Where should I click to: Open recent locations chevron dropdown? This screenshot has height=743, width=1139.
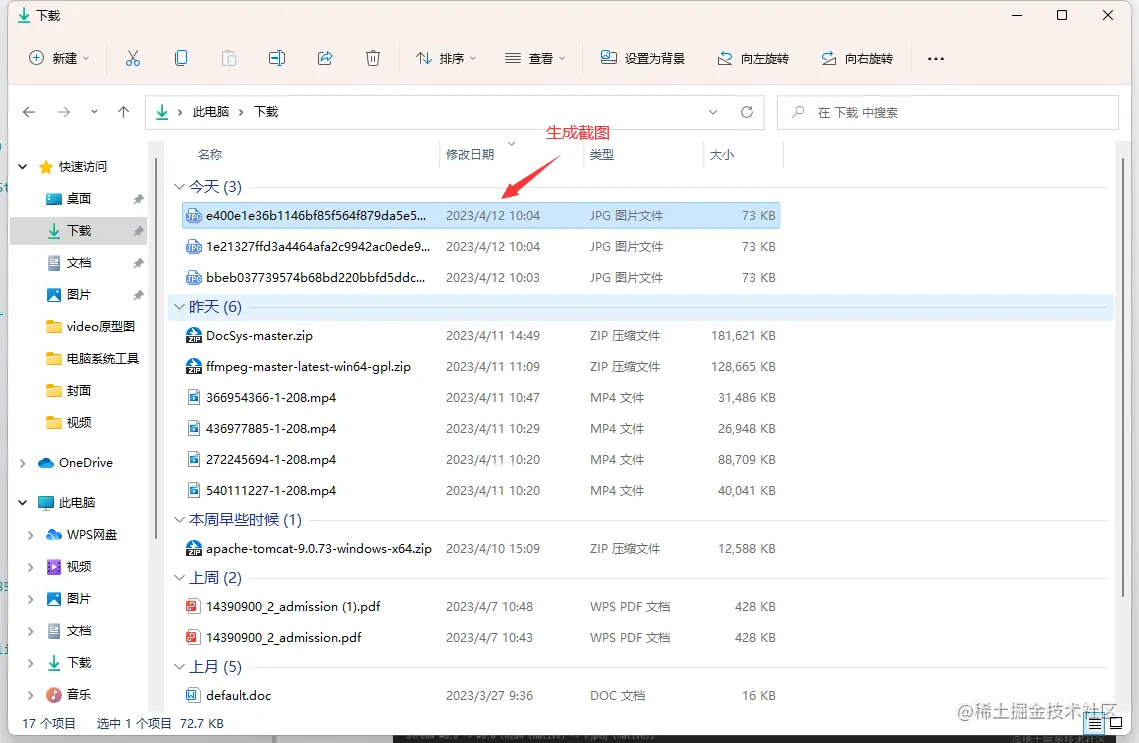pyautogui.click(x=94, y=112)
